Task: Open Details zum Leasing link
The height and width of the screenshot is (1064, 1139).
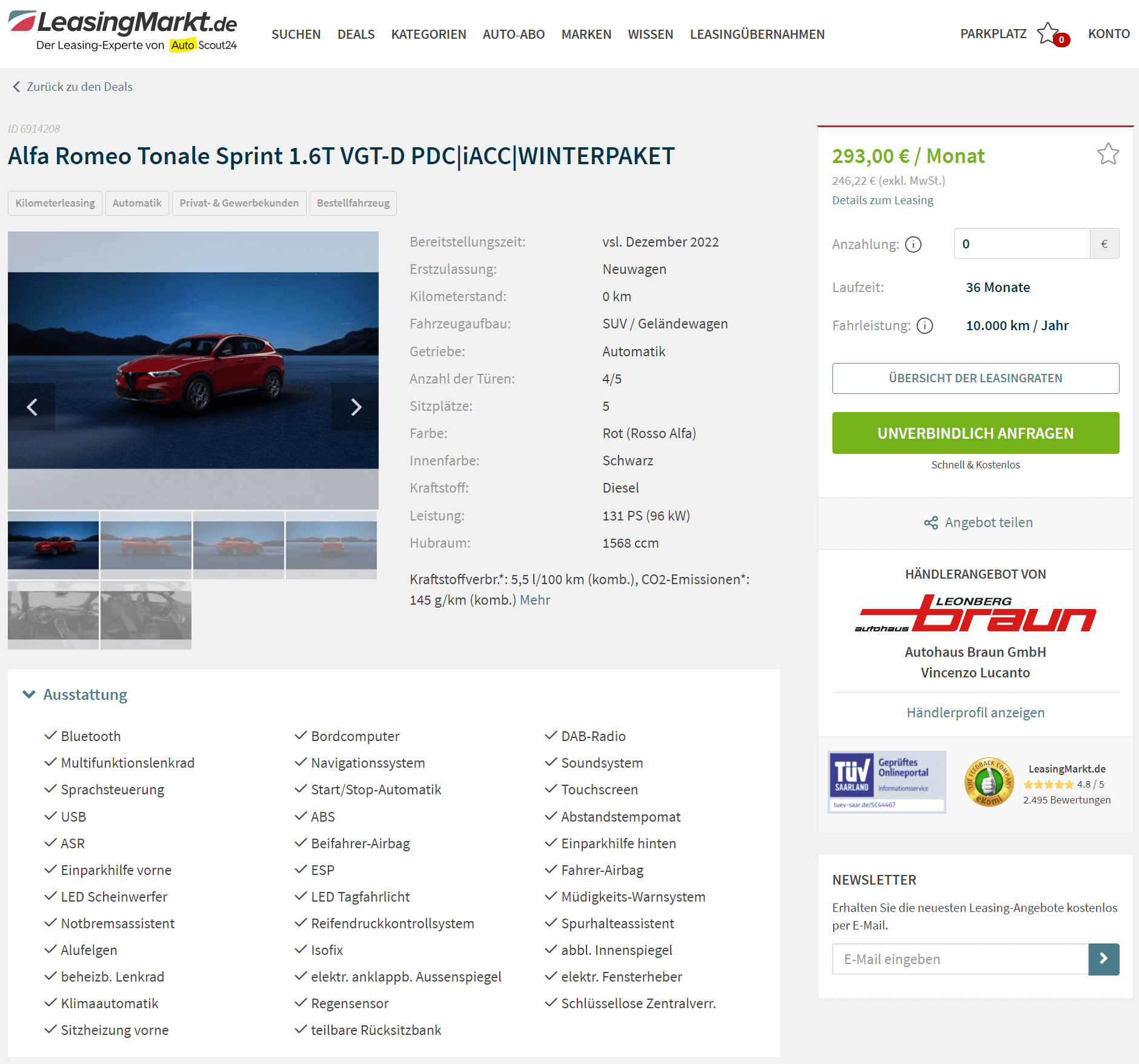Action: [x=882, y=200]
